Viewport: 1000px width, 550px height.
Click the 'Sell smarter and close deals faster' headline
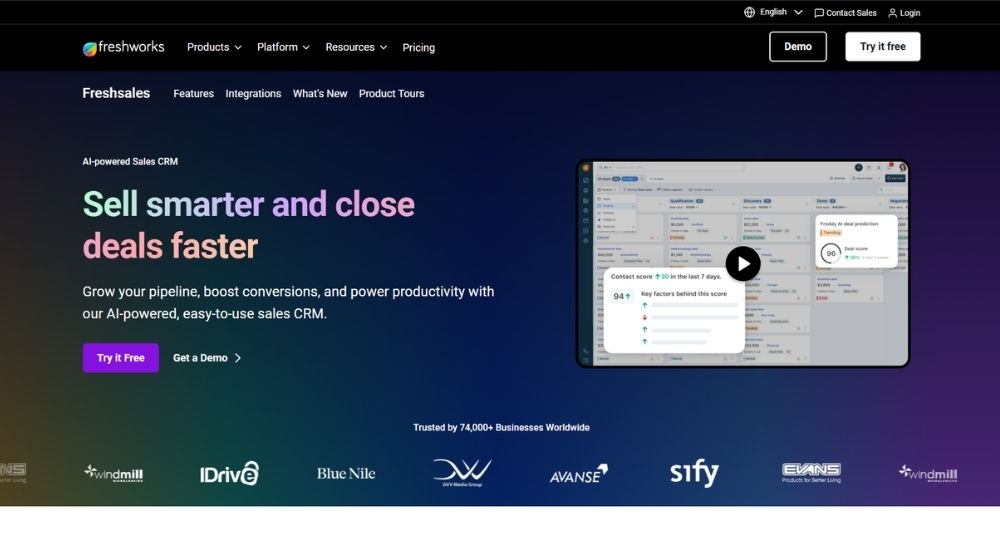pyautogui.click(x=249, y=225)
